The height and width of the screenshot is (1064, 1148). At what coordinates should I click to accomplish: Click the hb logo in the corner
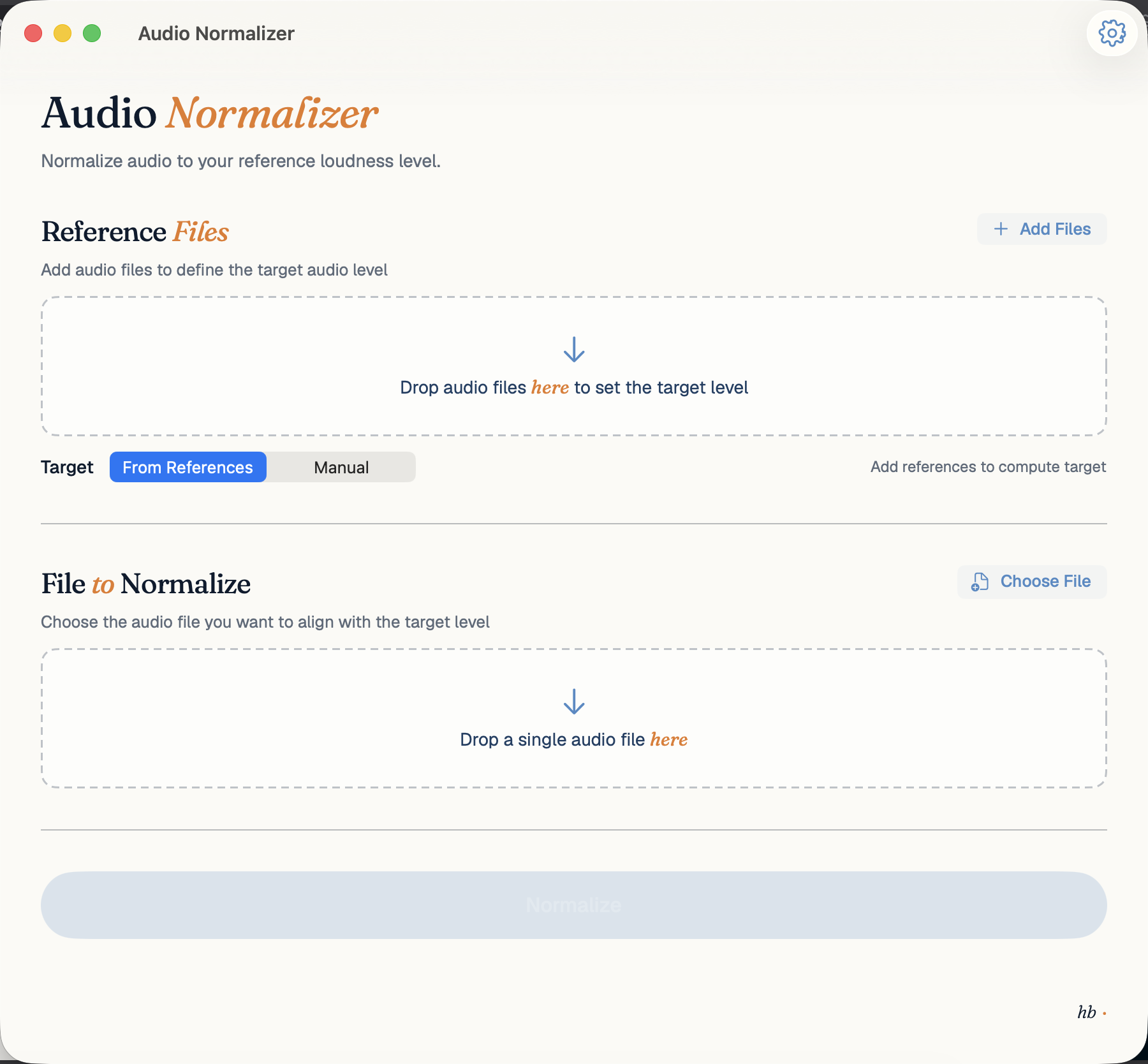(1091, 1012)
